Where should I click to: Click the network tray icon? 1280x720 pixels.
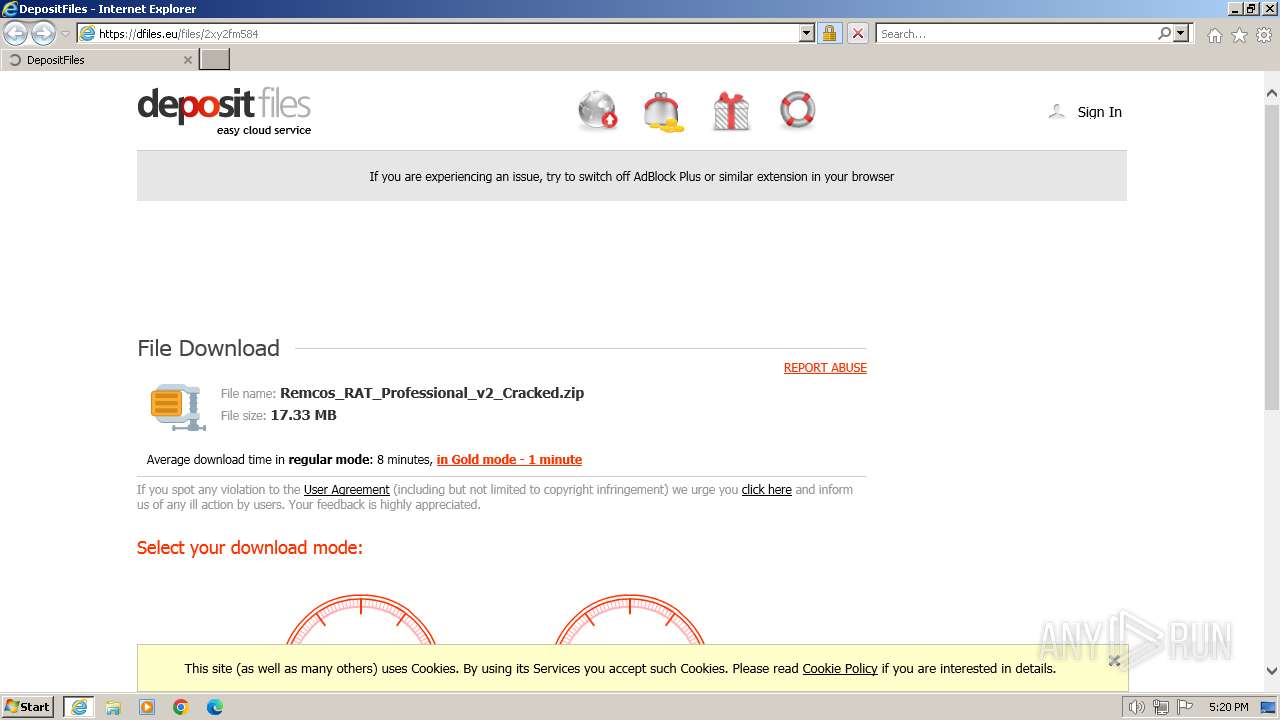click(1161, 707)
